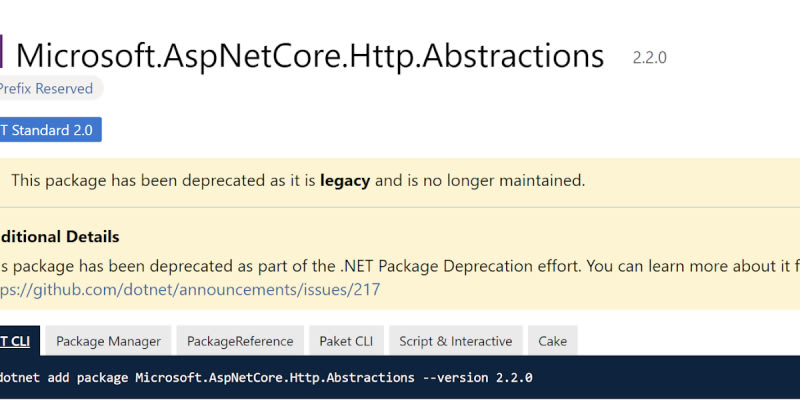The image size is (800, 420).
Task: Click the Additional Details heading
Action: [x=60, y=237]
